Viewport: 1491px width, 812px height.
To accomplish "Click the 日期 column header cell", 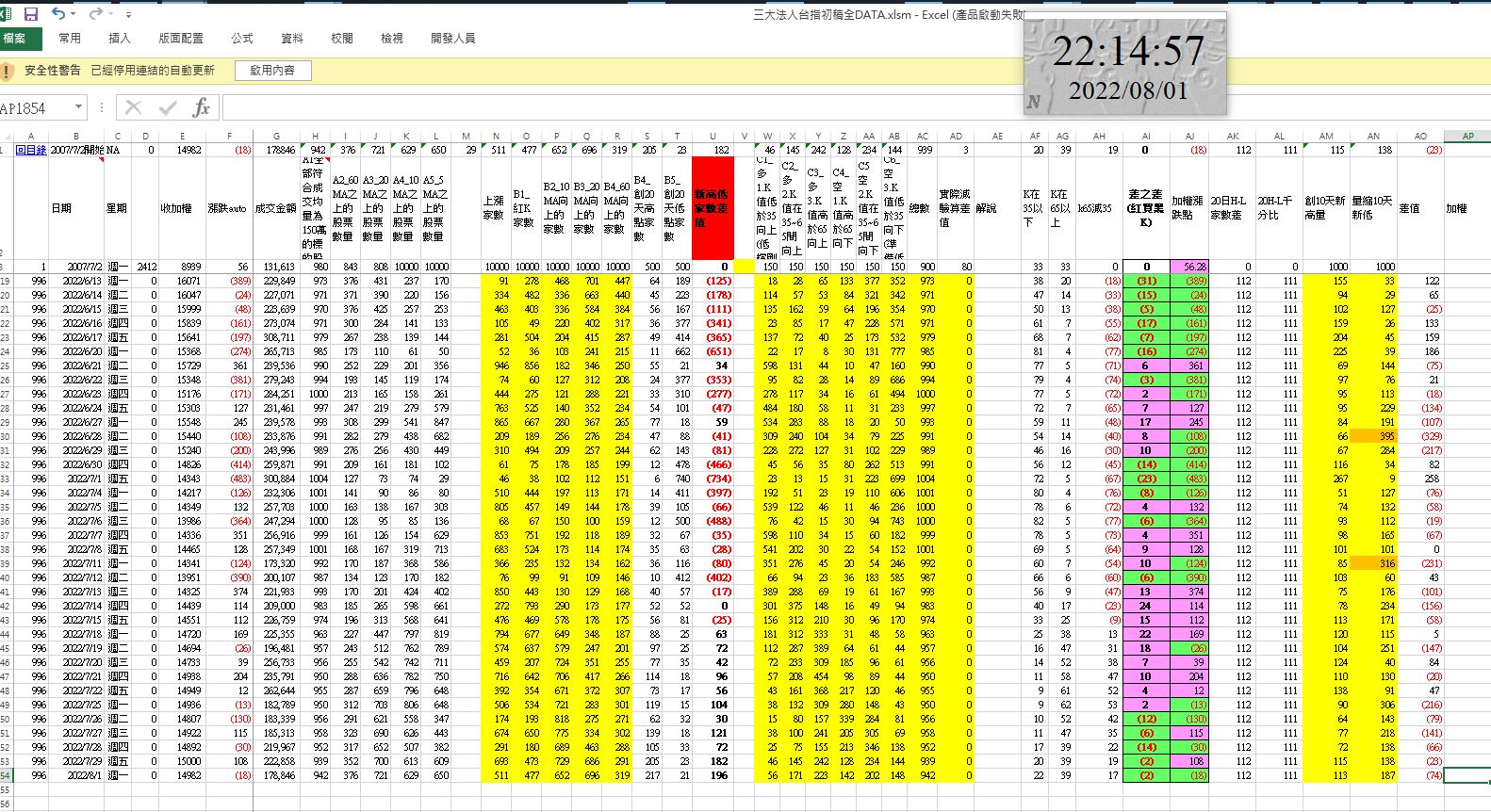I will point(75,208).
